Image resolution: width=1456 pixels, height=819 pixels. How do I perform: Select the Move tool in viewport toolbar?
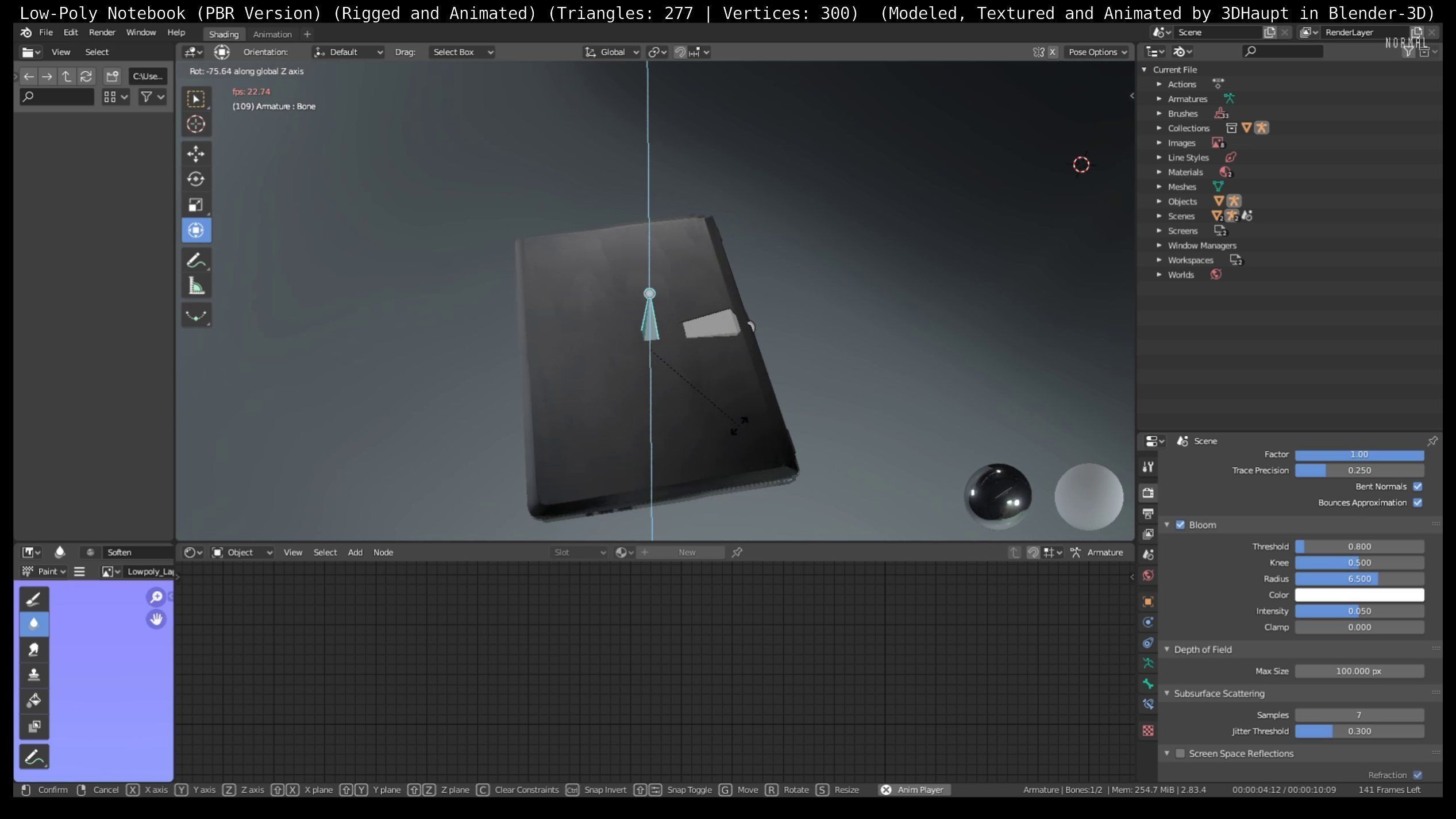[x=195, y=153]
